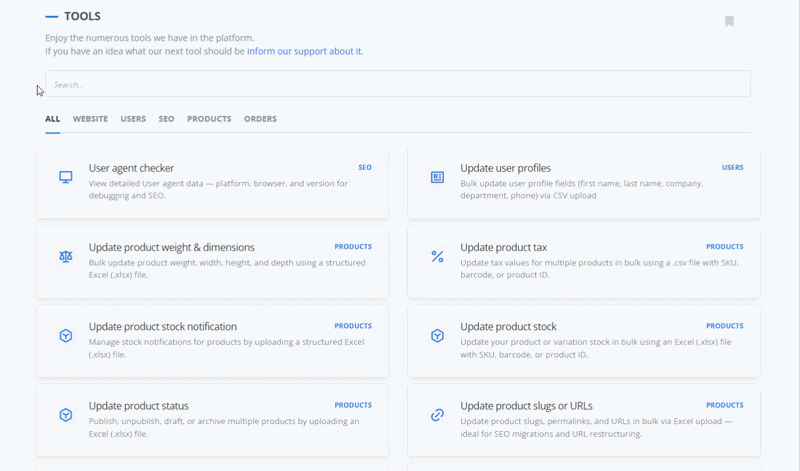This screenshot has height=471, width=800.
Task: Click the 'Publish, unpublish, draft, or archive' description
Action: point(224,427)
